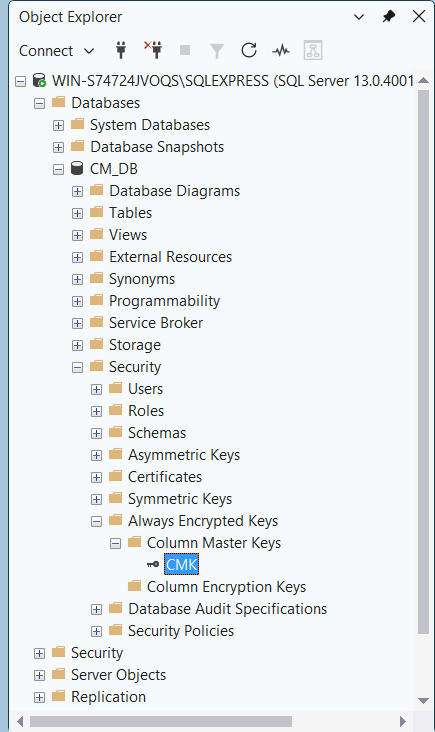Collapse the CM_DB Security folder
Screen dimensions: 435x732
point(77,367)
